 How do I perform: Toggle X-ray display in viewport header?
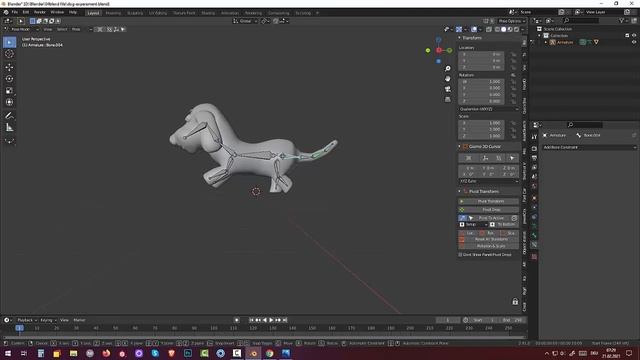[489, 29]
